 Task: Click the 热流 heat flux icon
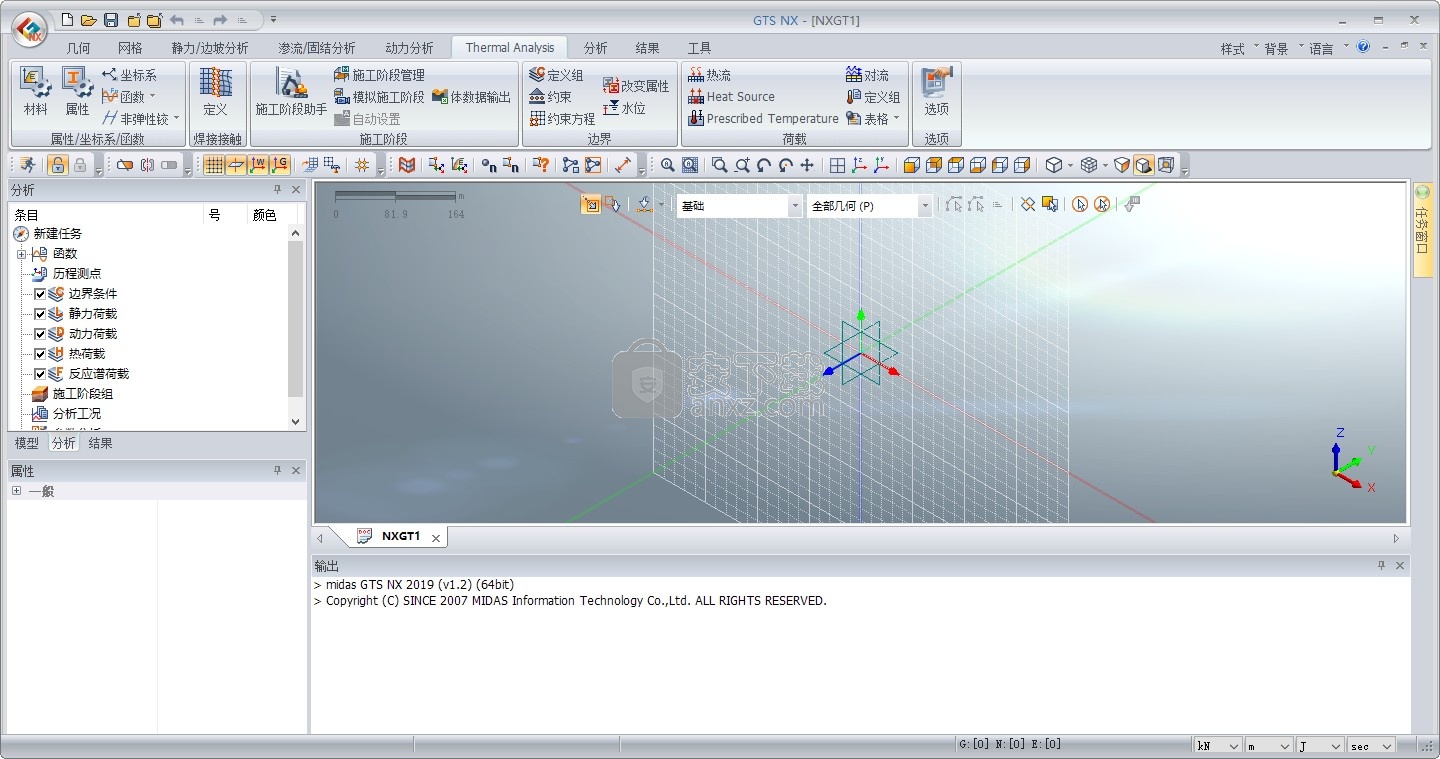[x=709, y=75]
